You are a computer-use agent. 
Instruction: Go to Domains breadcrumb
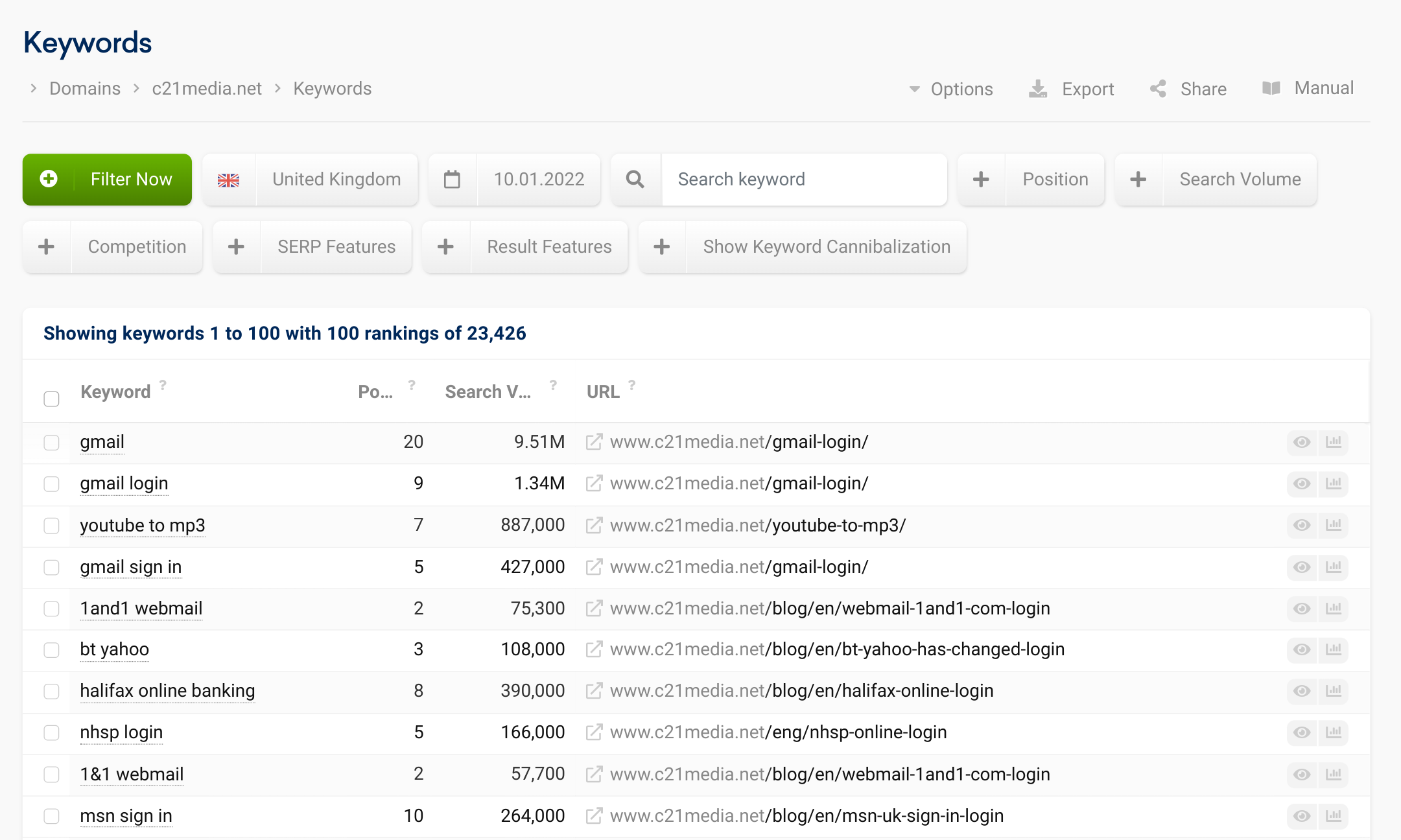[85, 89]
